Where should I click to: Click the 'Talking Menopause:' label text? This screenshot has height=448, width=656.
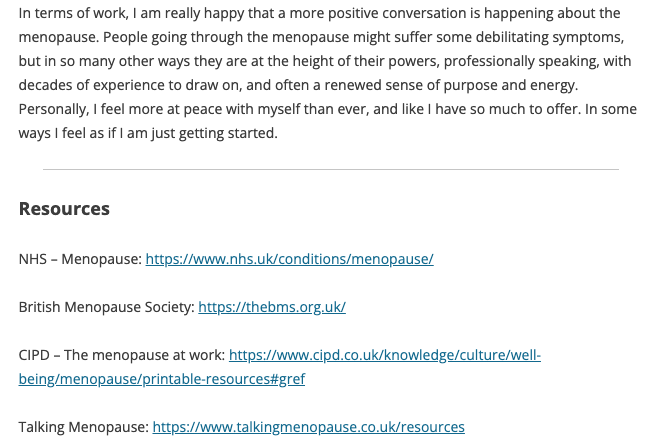point(83,427)
